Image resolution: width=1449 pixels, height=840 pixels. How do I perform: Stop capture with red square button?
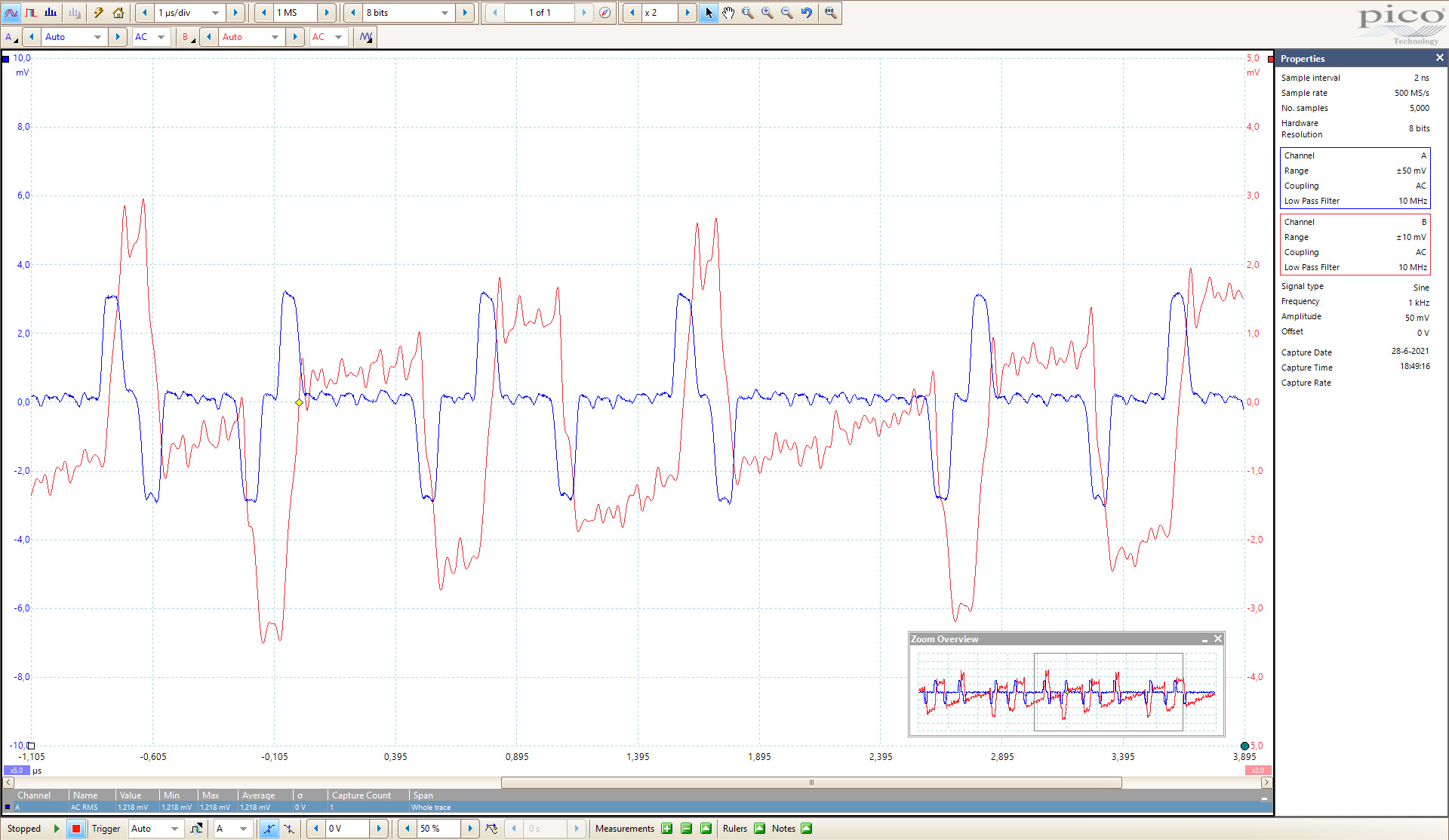pyautogui.click(x=75, y=829)
